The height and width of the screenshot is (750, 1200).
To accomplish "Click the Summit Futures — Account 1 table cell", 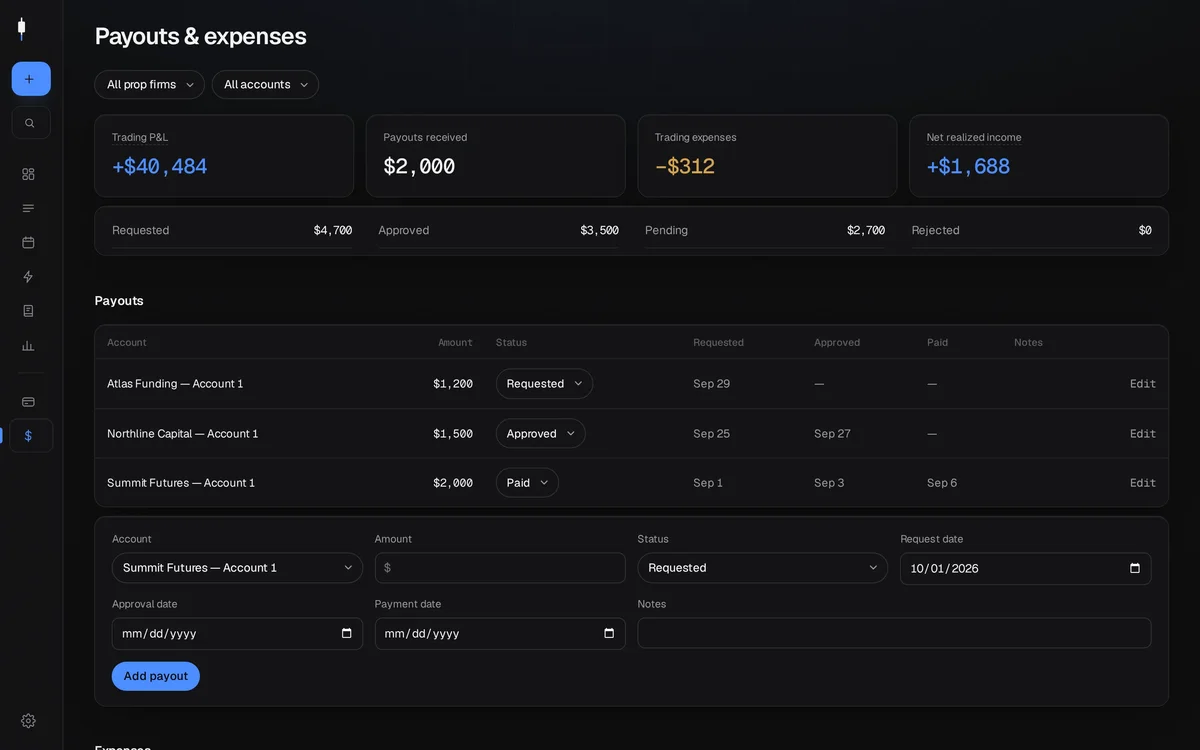I will coord(181,483).
